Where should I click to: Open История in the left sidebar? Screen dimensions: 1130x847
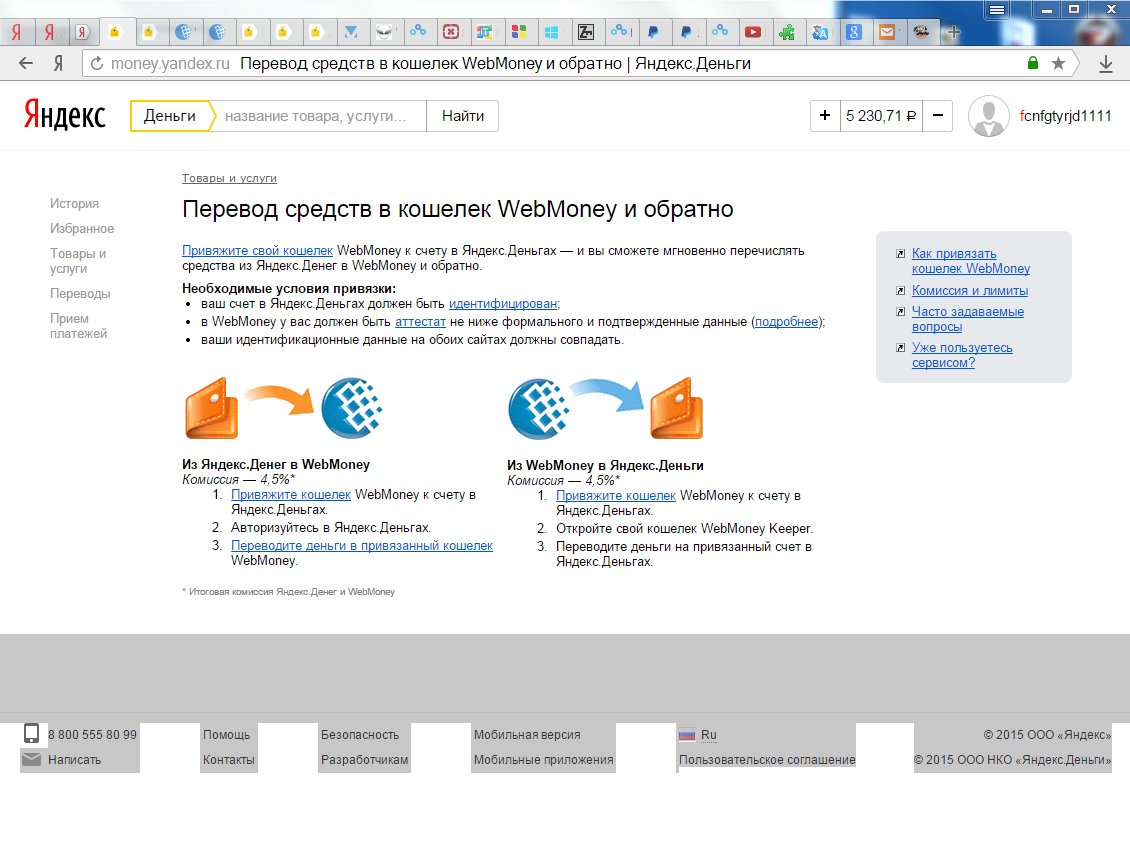point(74,203)
